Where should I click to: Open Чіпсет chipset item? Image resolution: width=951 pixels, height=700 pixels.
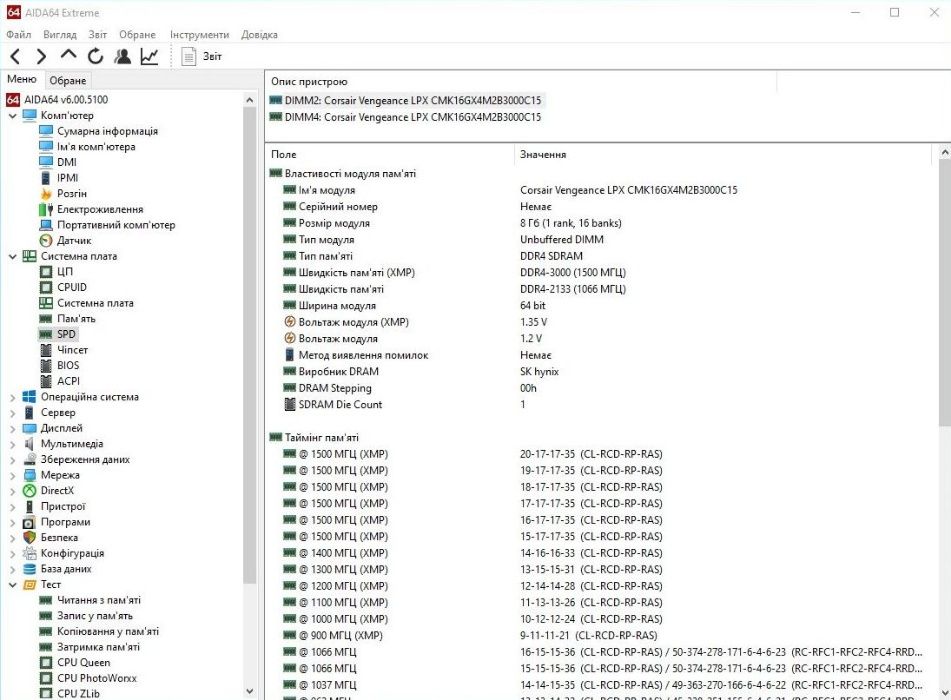point(72,350)
